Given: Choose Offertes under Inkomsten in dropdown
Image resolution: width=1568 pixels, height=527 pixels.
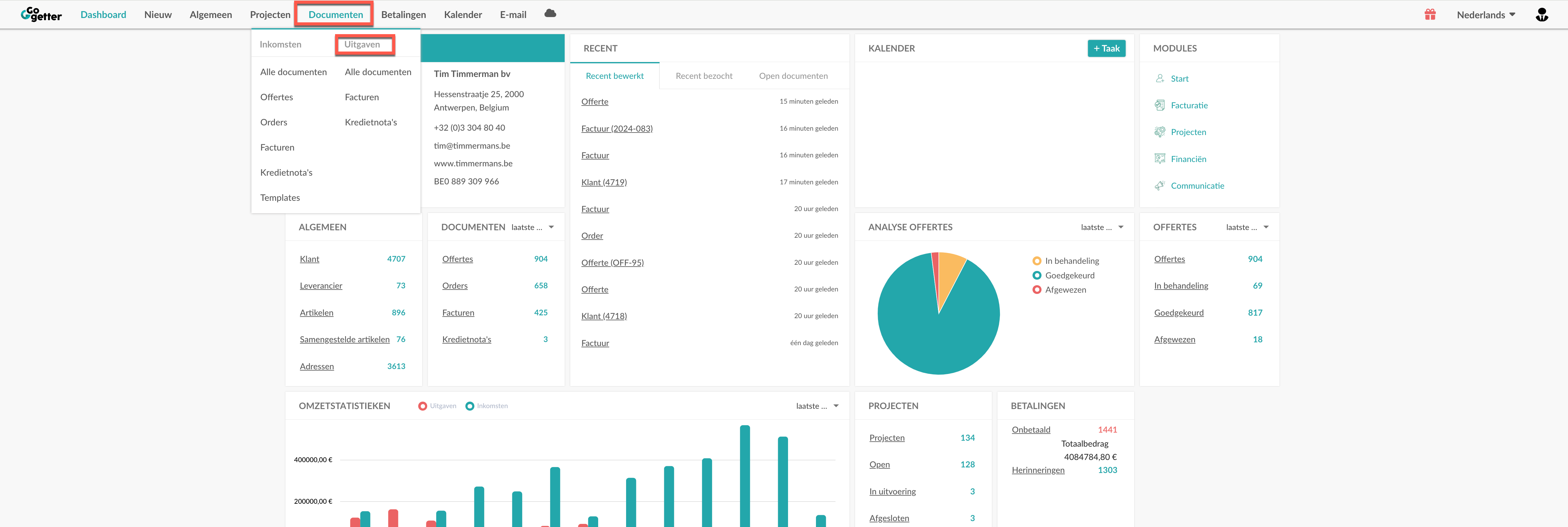Looking at the screenshot, I should (x=276, y=97).
